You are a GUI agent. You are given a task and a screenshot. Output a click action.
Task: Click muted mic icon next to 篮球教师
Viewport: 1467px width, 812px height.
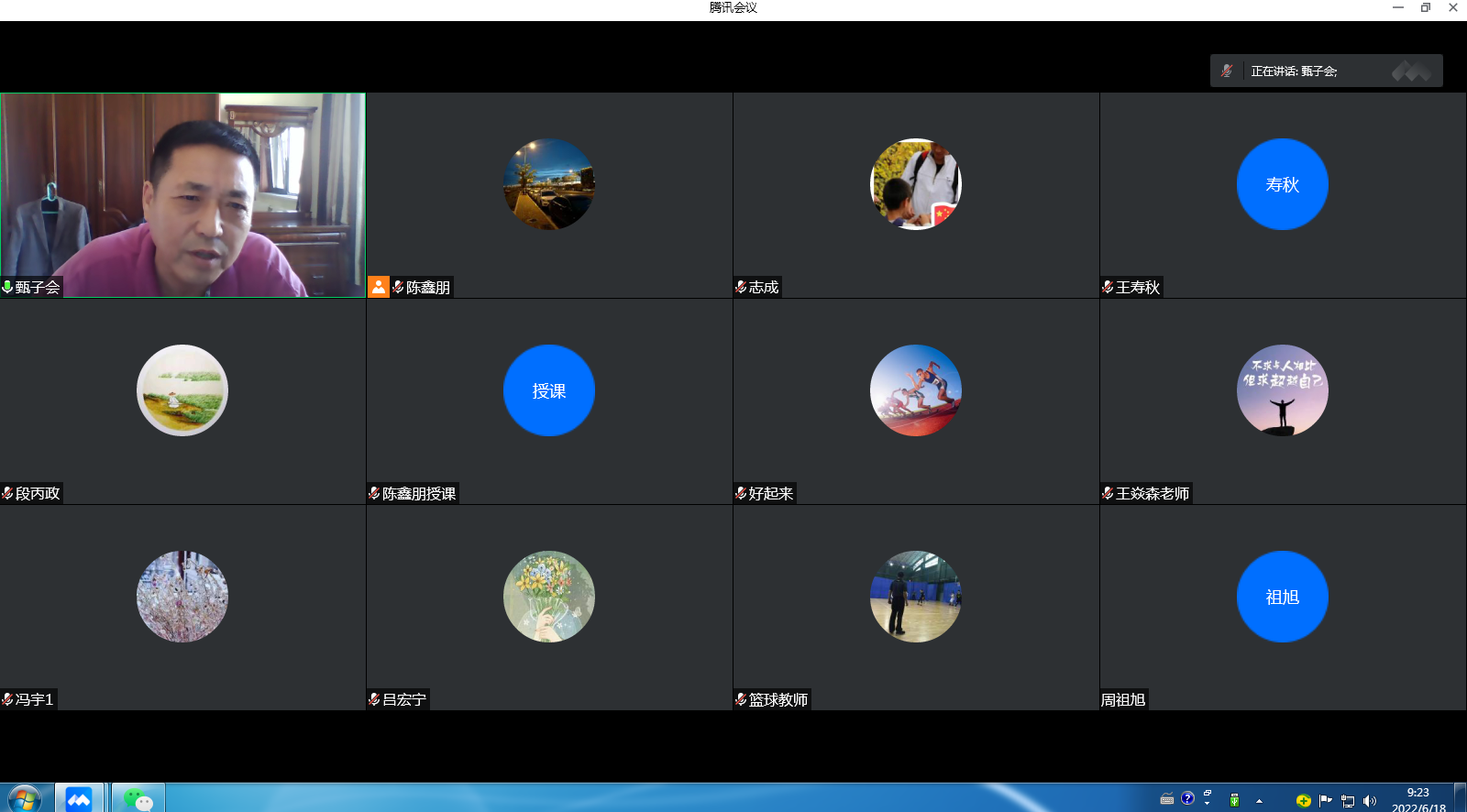pyautogui.click(x=741, y=699)
